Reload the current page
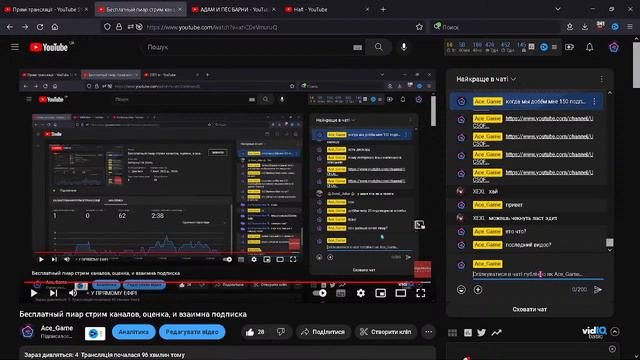 pyautogui.click(x=40, y=27)
